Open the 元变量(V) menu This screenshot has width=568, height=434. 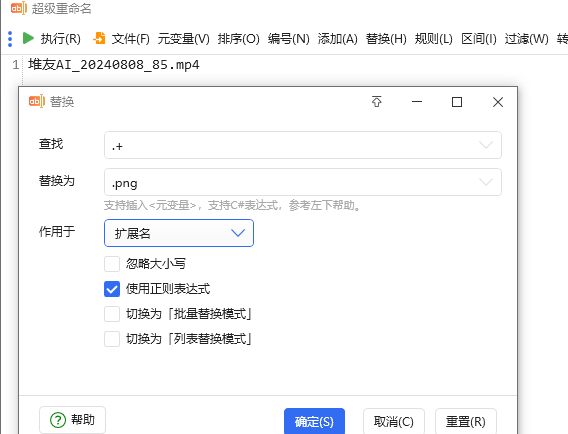point(184,38)
